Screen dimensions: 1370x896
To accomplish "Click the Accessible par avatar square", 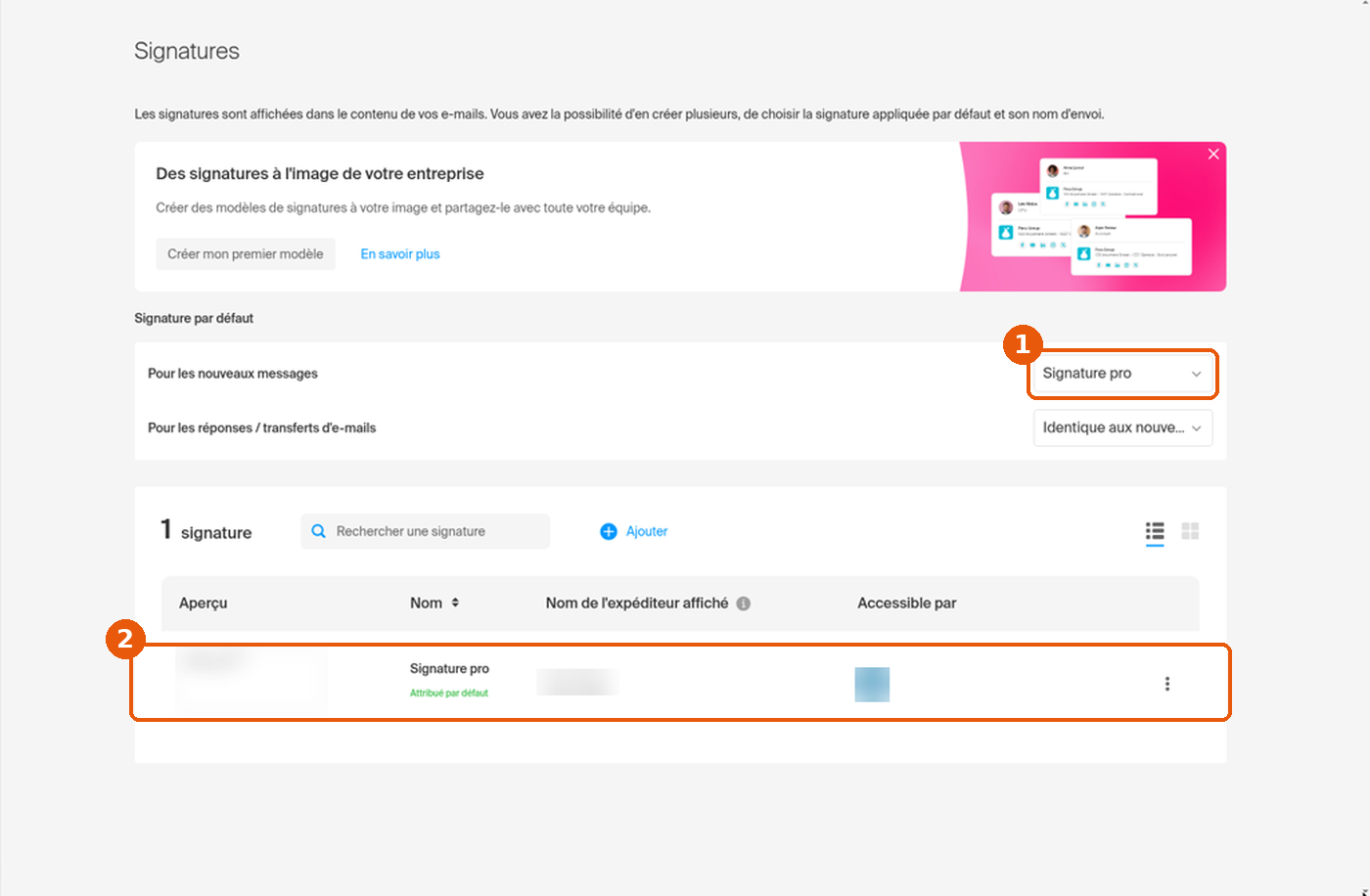I will point(872,685).
